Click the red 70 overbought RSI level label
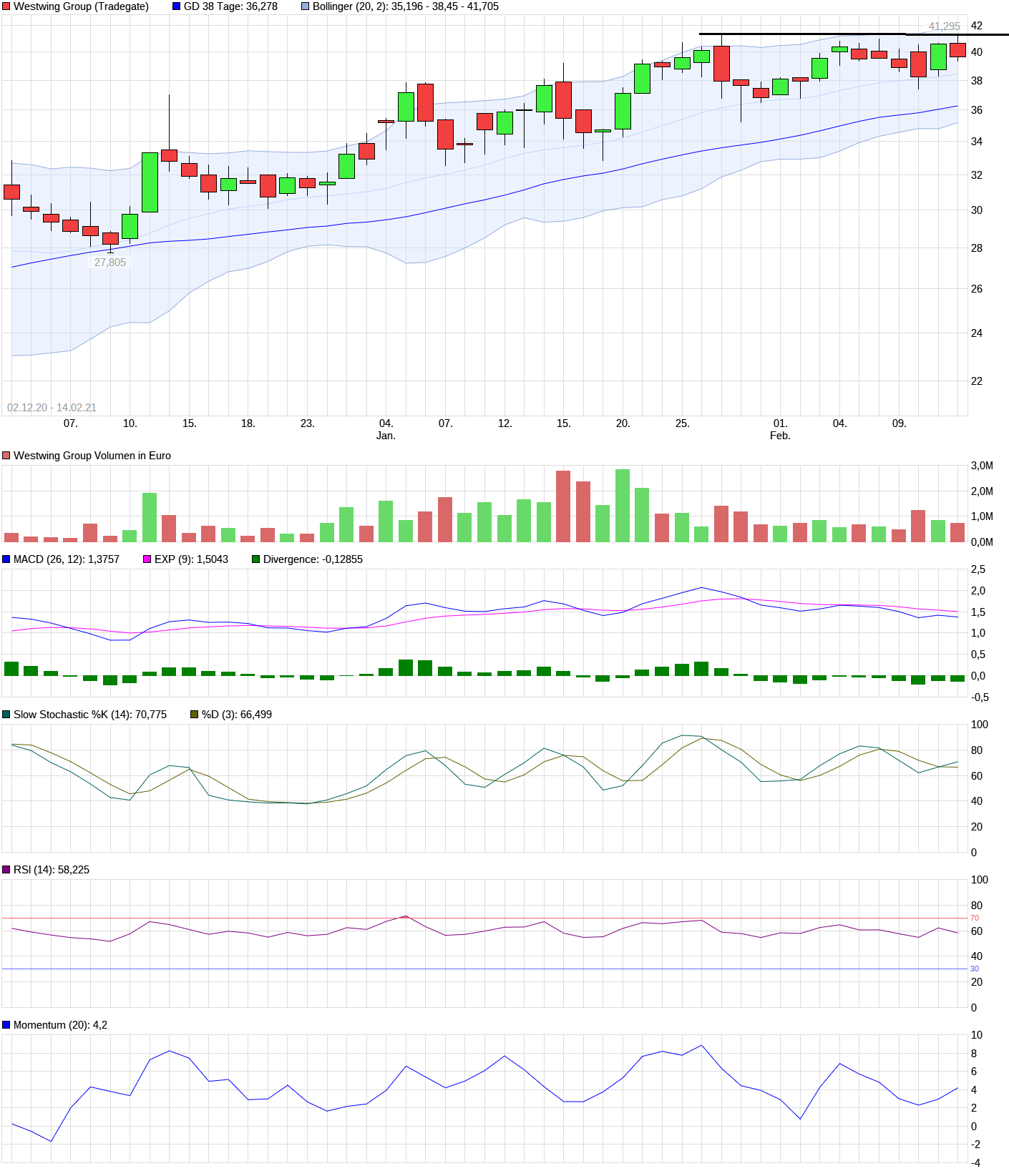The height and width of the screenshot is (1176, 1009). [975, 918]
